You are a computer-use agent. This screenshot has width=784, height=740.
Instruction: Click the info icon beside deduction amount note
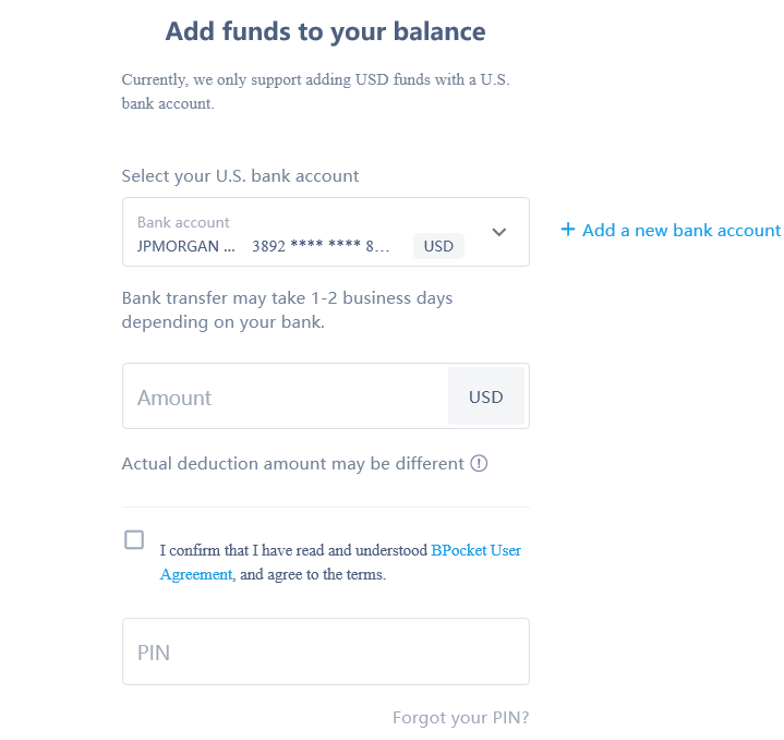tap(479, 464)
